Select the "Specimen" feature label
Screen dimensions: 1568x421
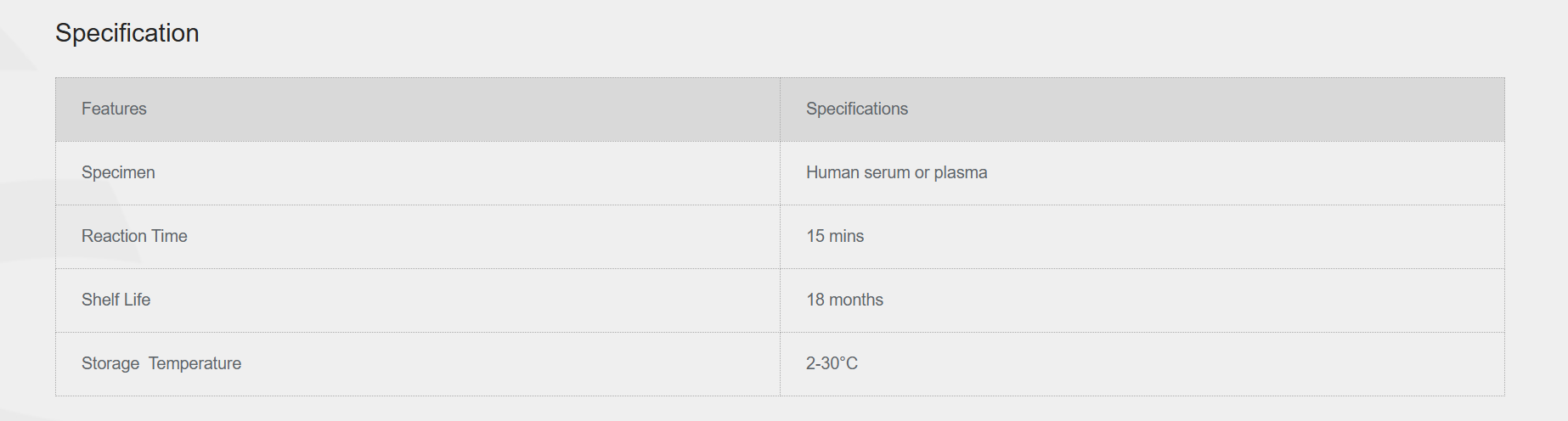[x=118, y=172]
